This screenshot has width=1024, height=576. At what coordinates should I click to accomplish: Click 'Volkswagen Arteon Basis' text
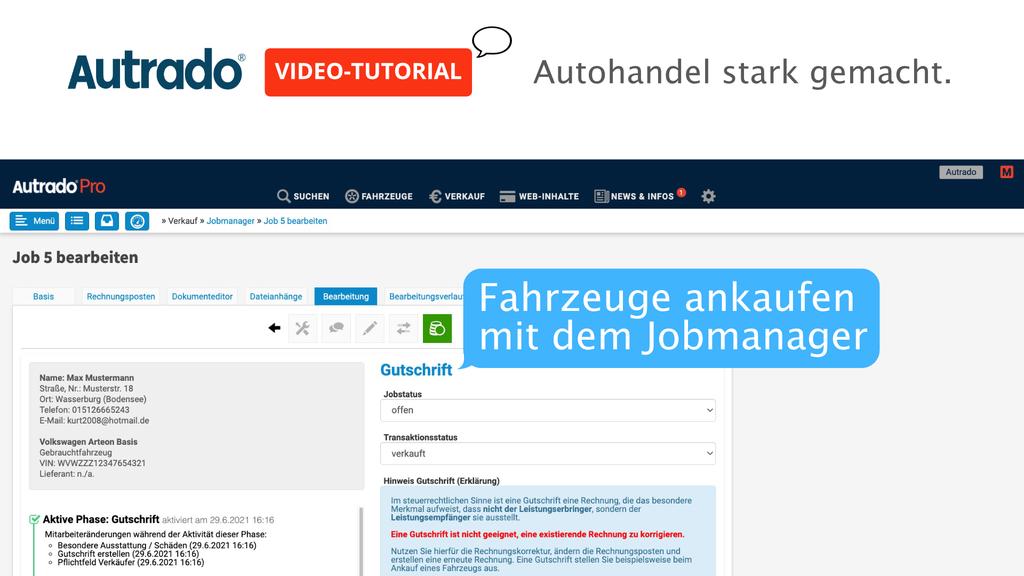tap(88, 441)
